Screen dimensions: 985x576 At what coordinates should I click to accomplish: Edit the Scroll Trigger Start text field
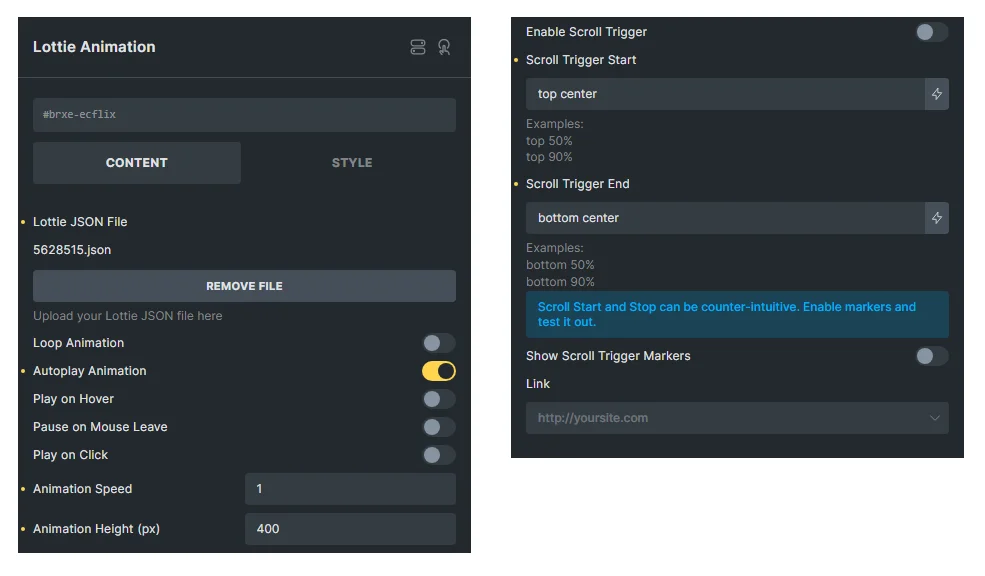tap(725, 94)
